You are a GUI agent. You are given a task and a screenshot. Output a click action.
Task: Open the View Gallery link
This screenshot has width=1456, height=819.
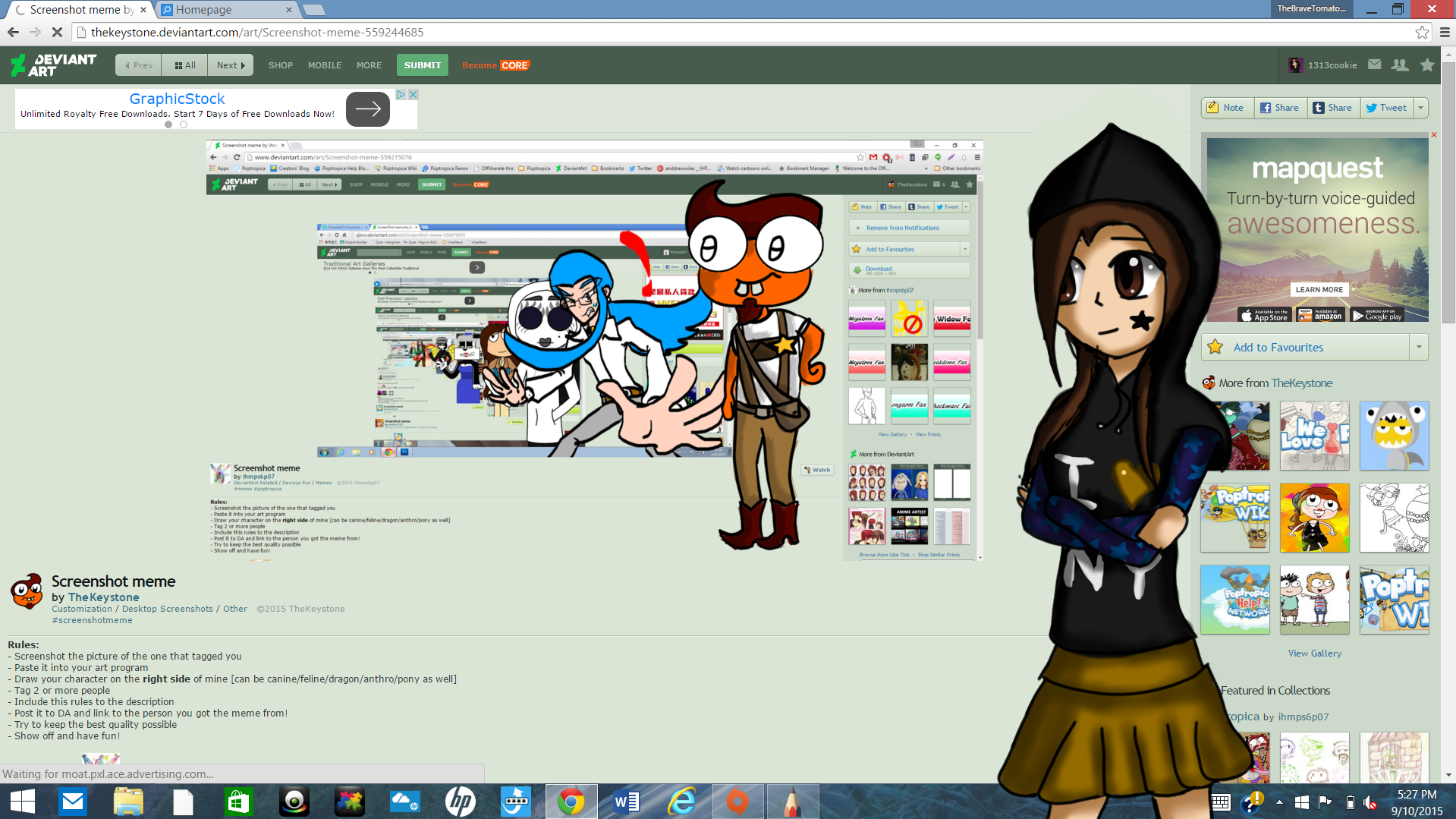tap(1314, 654)
